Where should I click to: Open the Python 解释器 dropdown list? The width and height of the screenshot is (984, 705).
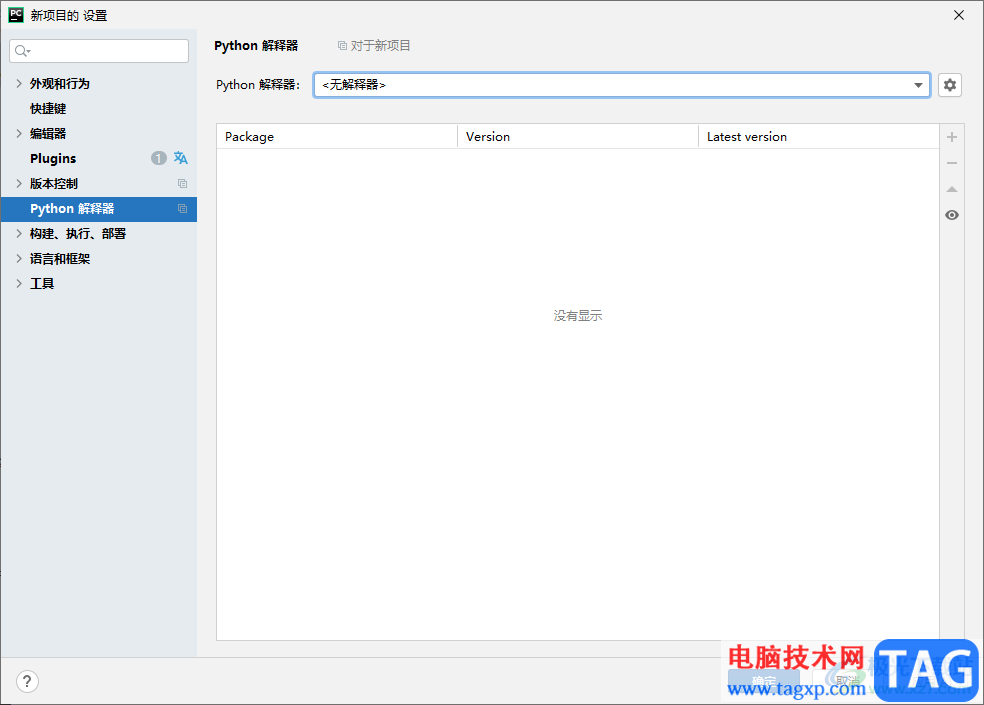(x=918, y=85)
